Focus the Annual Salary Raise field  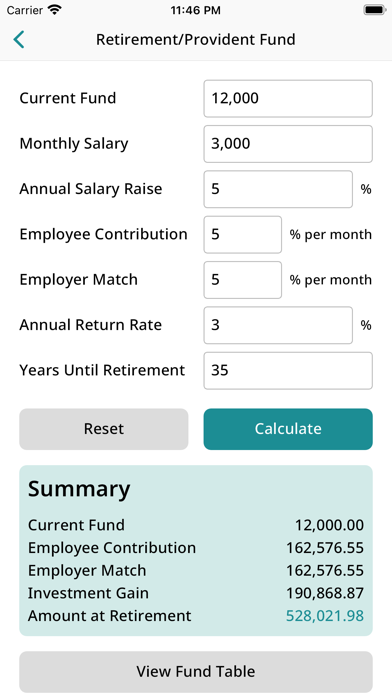click(x=278, y=189)
